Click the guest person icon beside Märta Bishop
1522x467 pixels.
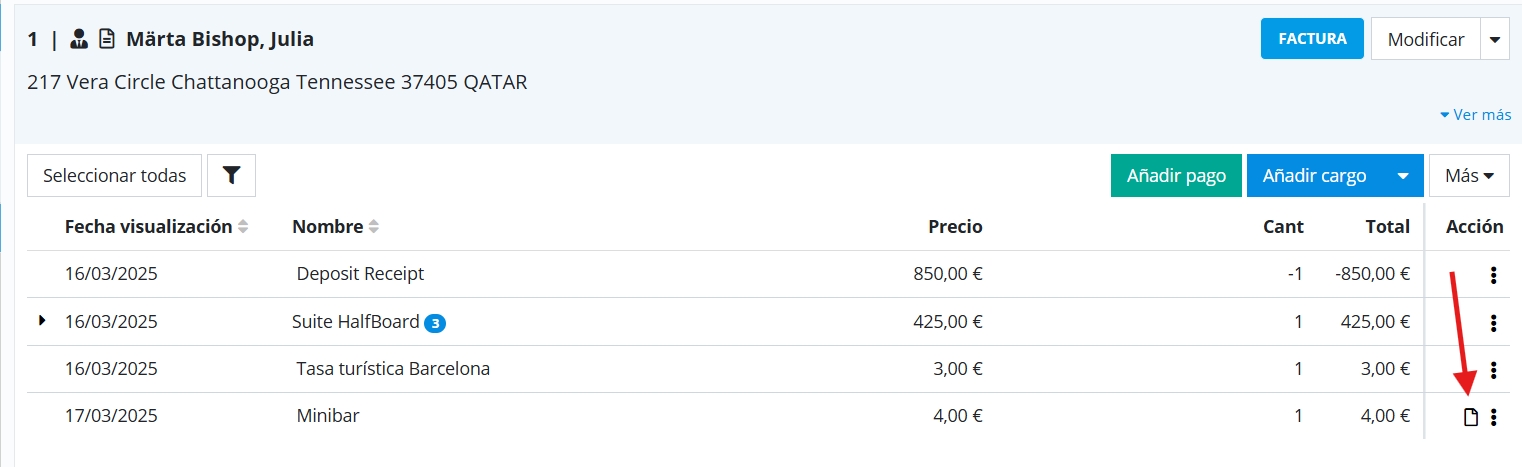(79, 40)
